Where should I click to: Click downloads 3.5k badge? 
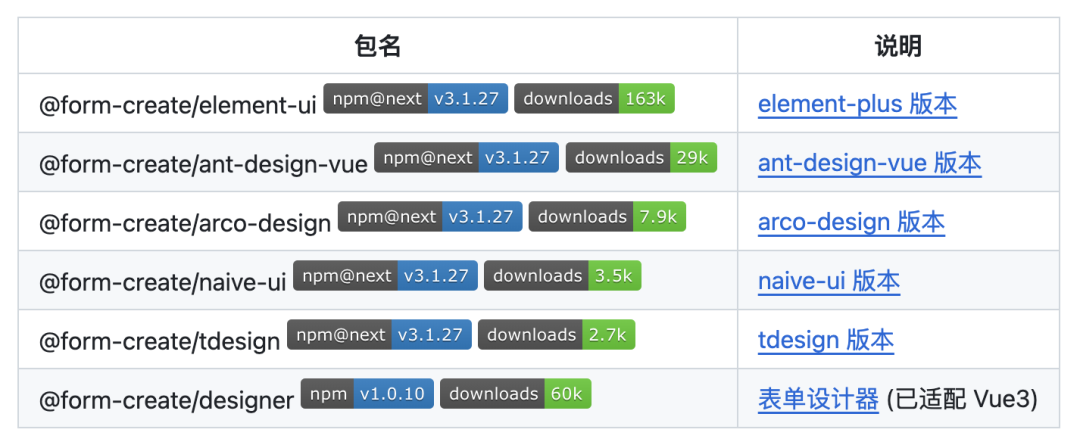(x=562, y=276)
